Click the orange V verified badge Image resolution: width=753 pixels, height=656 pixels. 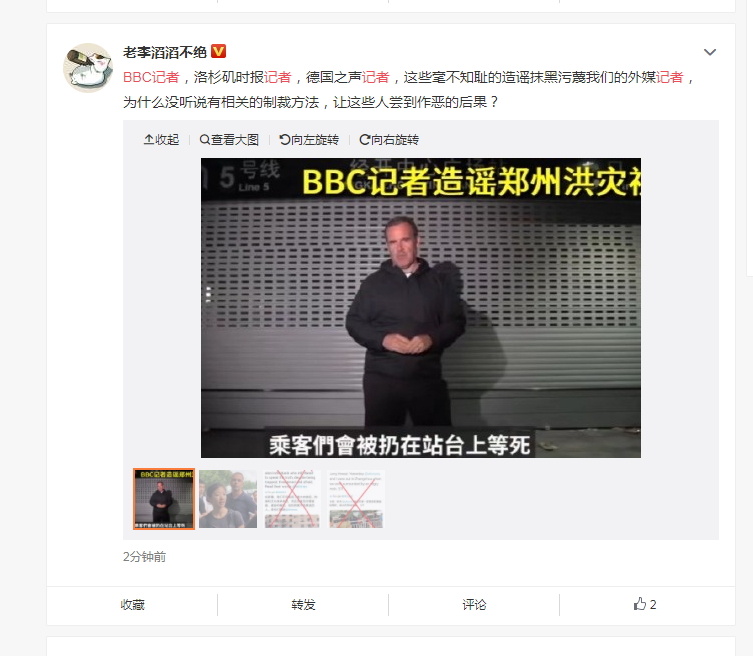coord(219,51)
